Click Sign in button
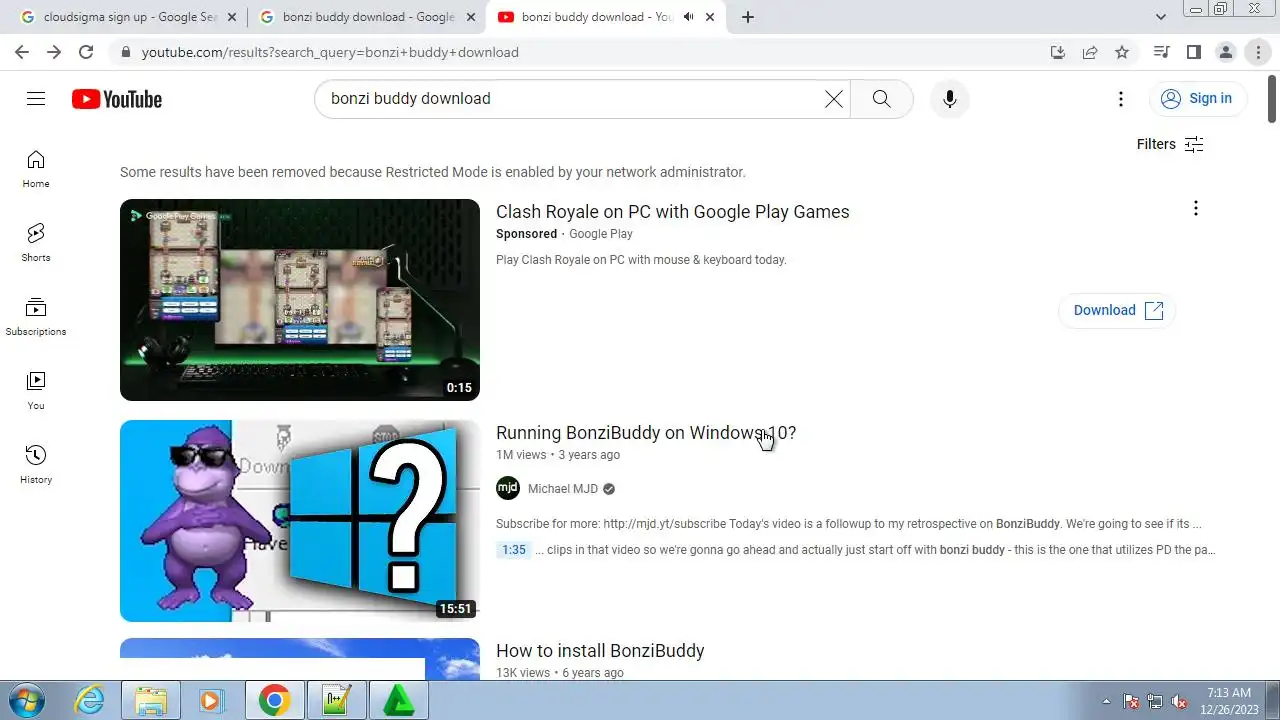Screen dimensions: 1280x720 click(x=1197, y=98)
